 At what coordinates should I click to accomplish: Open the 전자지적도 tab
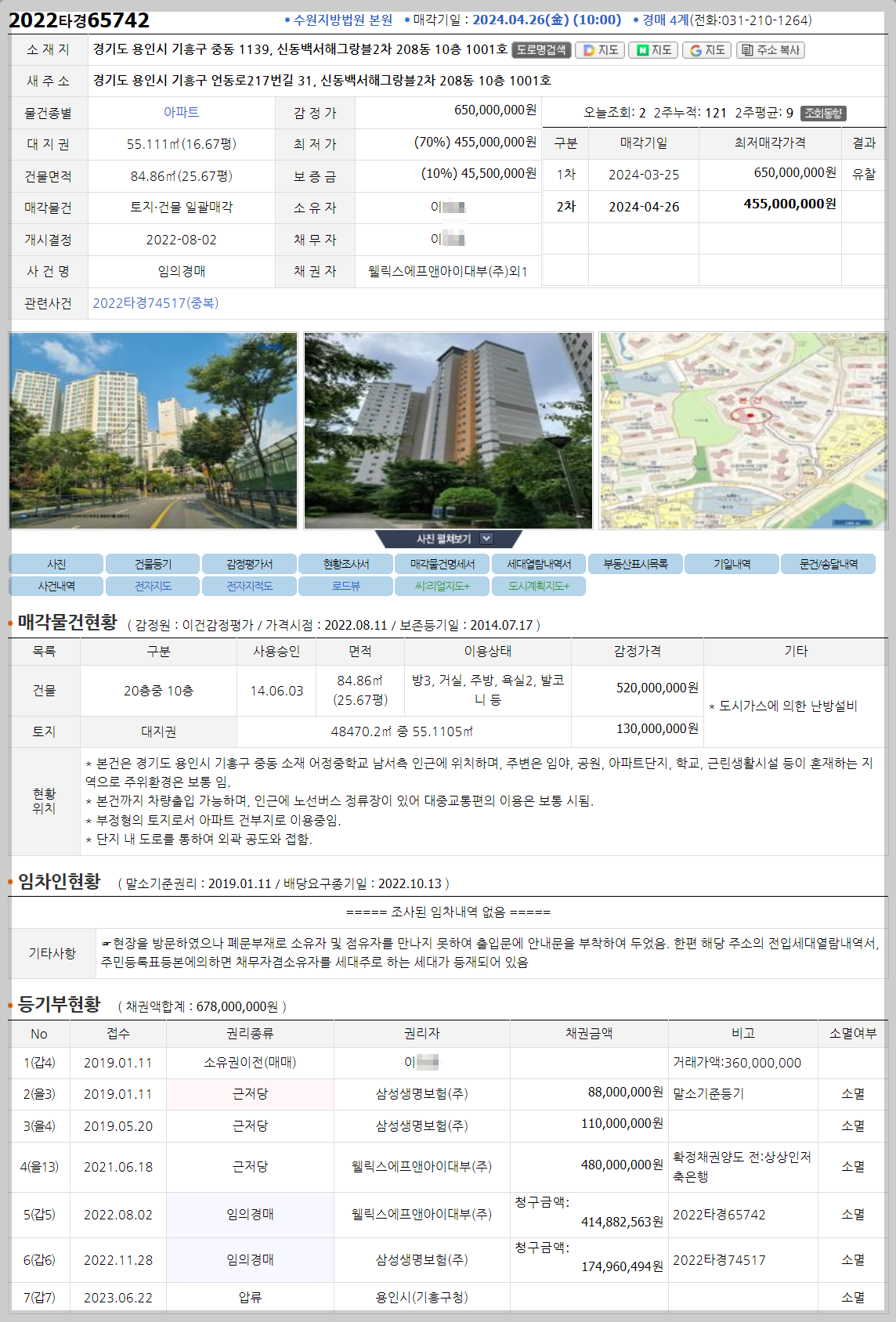coord(249,586)
